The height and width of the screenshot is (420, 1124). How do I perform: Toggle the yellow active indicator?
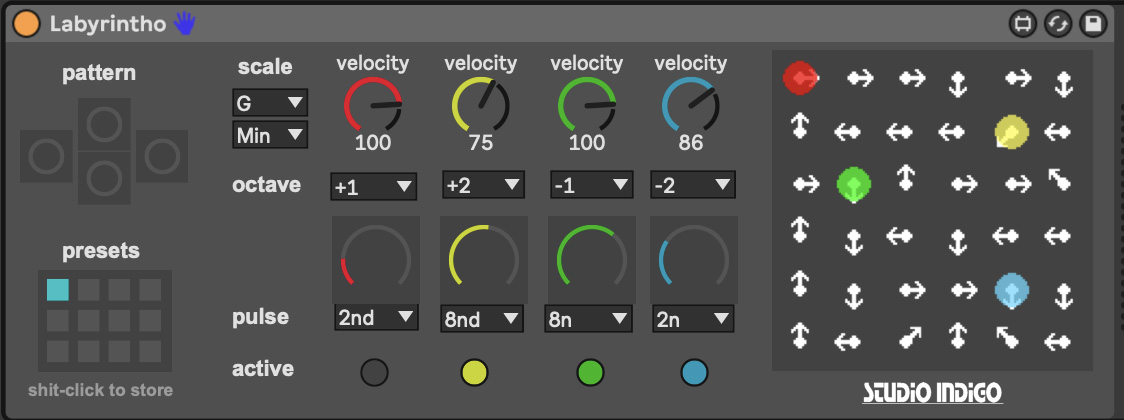click(x=475, y=372)
